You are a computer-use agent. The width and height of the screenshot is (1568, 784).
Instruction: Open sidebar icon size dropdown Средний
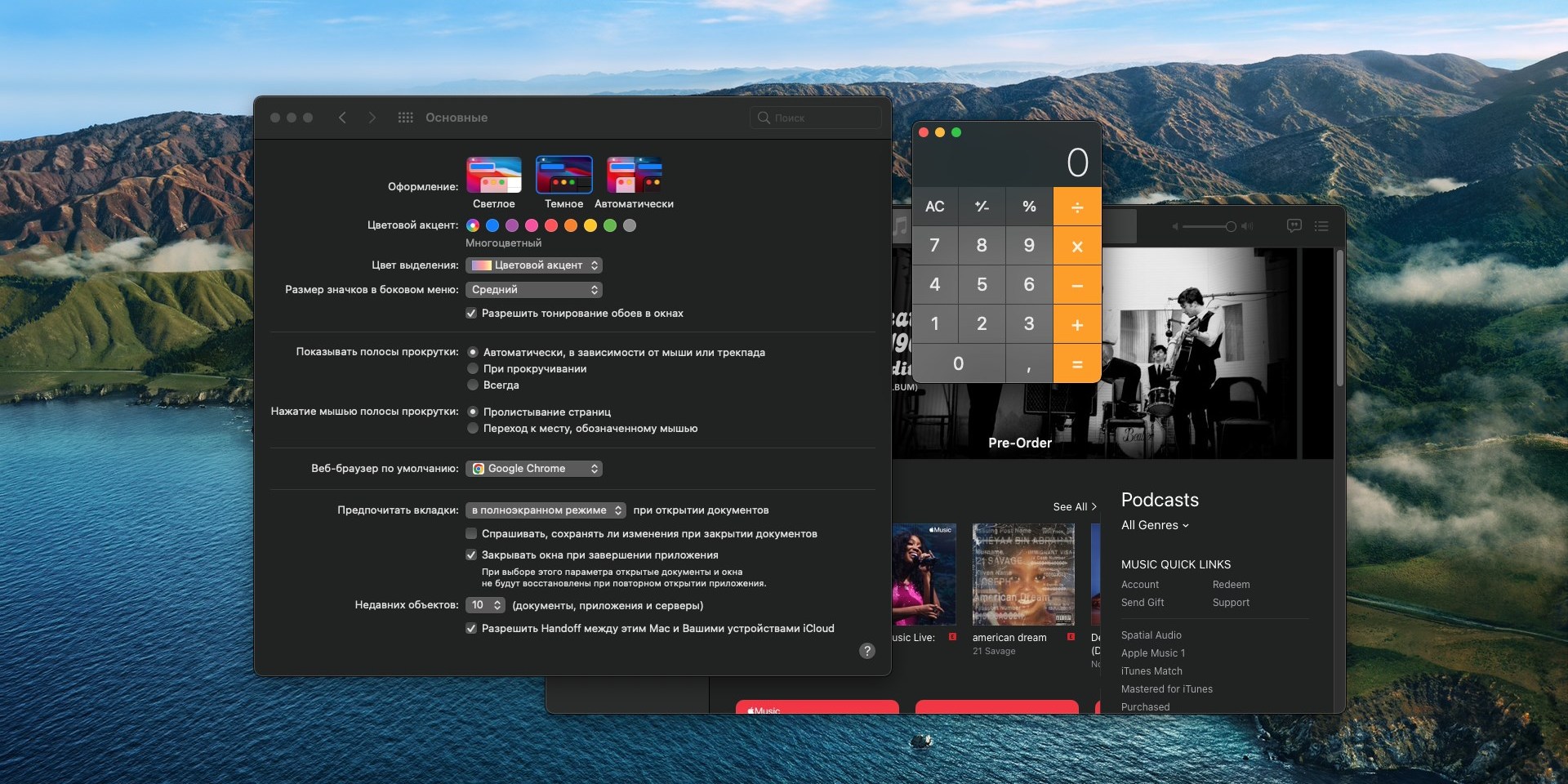tap(534, 290)
